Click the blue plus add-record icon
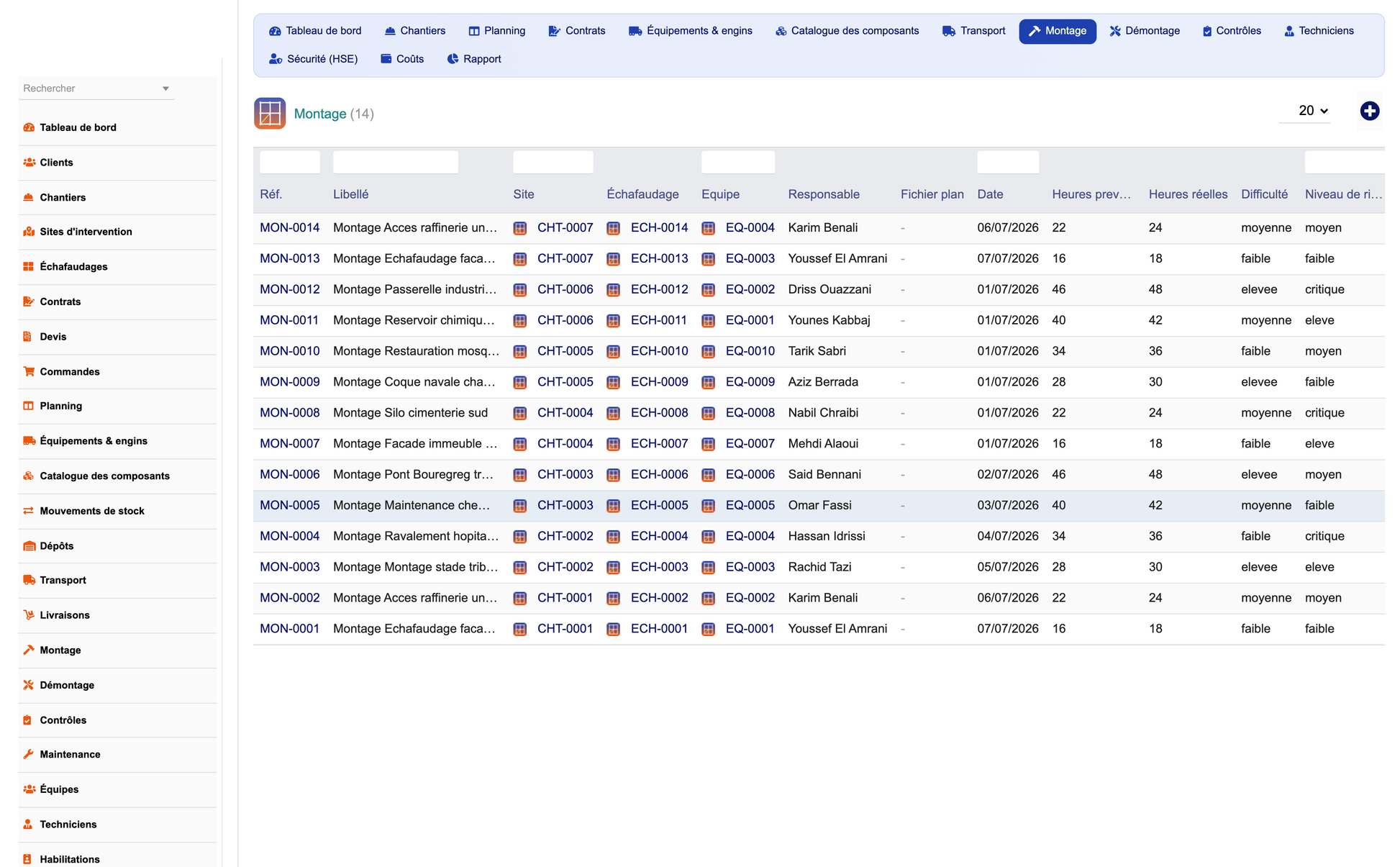 1369,111
